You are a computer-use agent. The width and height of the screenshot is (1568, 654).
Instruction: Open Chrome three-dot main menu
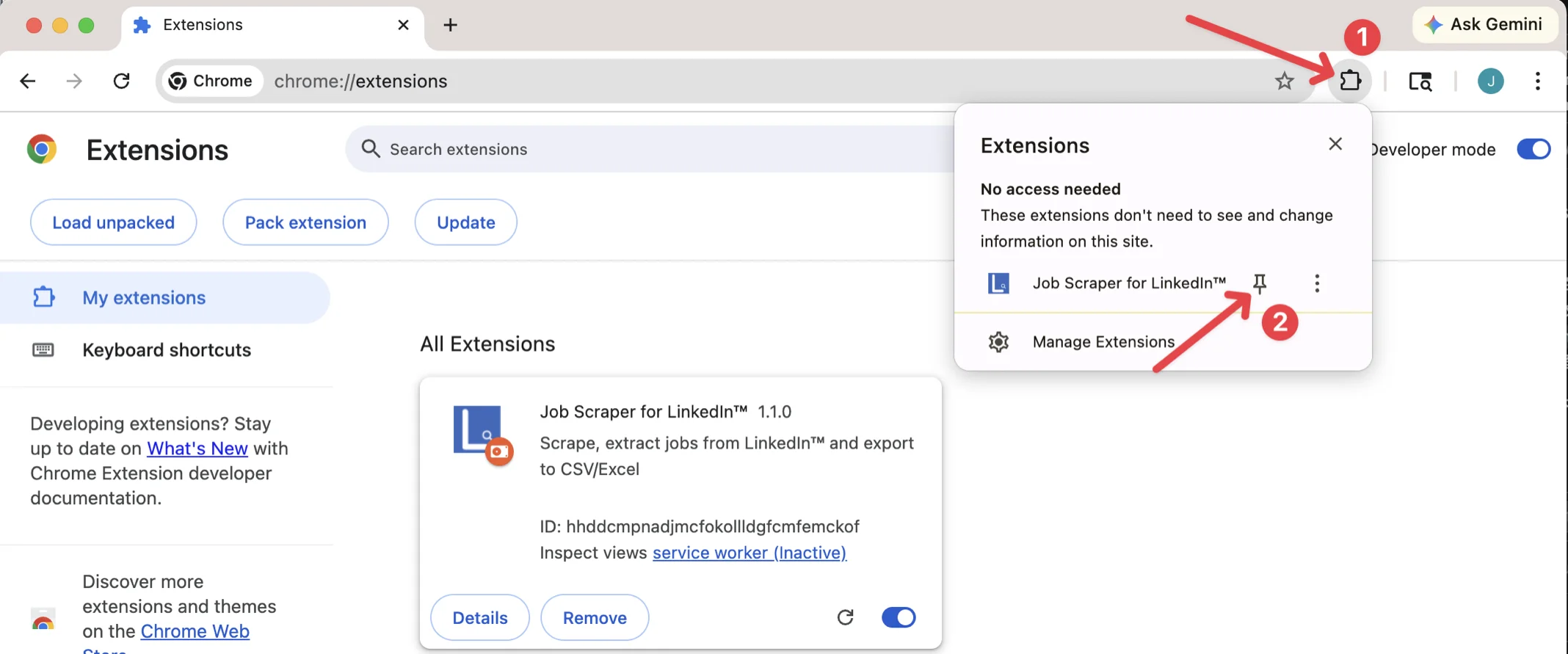pyautogui.click(x=1537, y=81)
